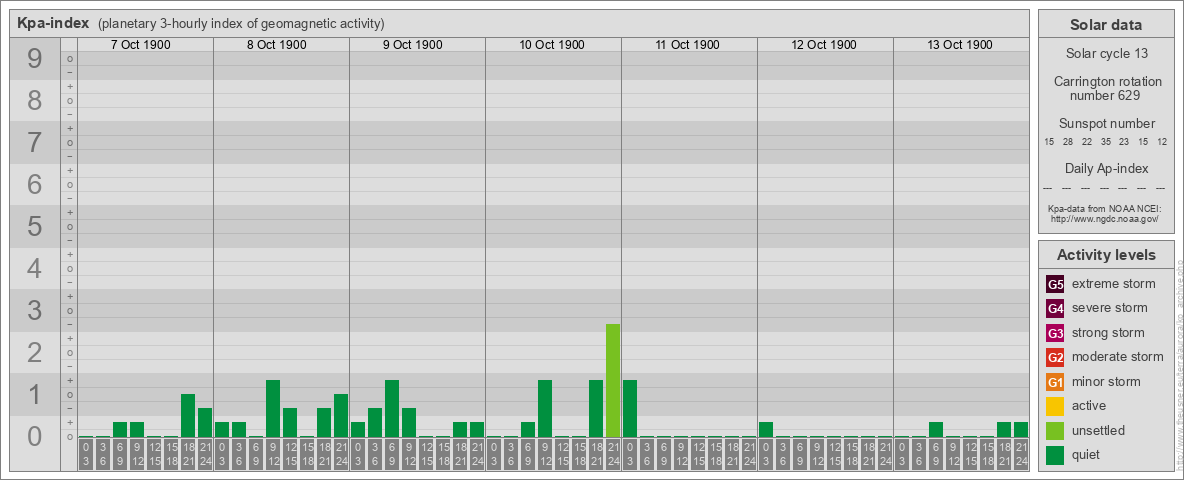Click sunspot value 28
Image resolution: width=1184 pixels, height=480 pixels.
pos(1068,142)
